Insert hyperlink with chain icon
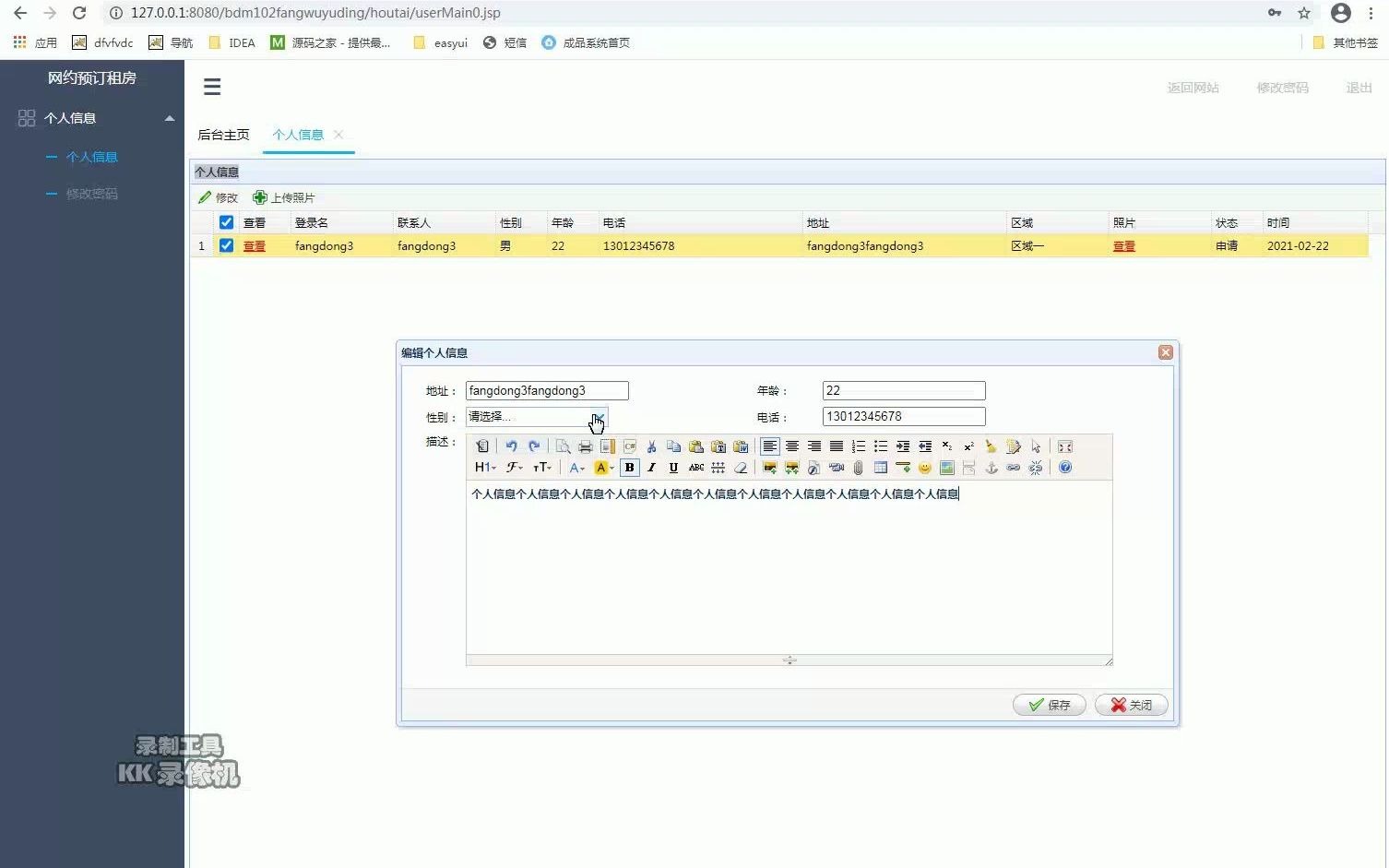This screenshot has height=868, width=1389. click(x=1013, y=468)
